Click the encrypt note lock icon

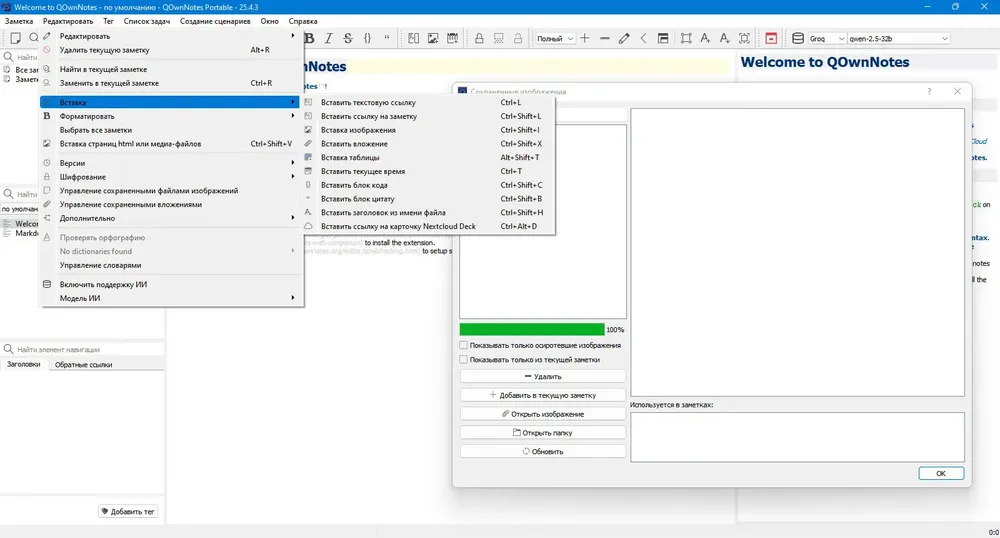click(479, 38)
